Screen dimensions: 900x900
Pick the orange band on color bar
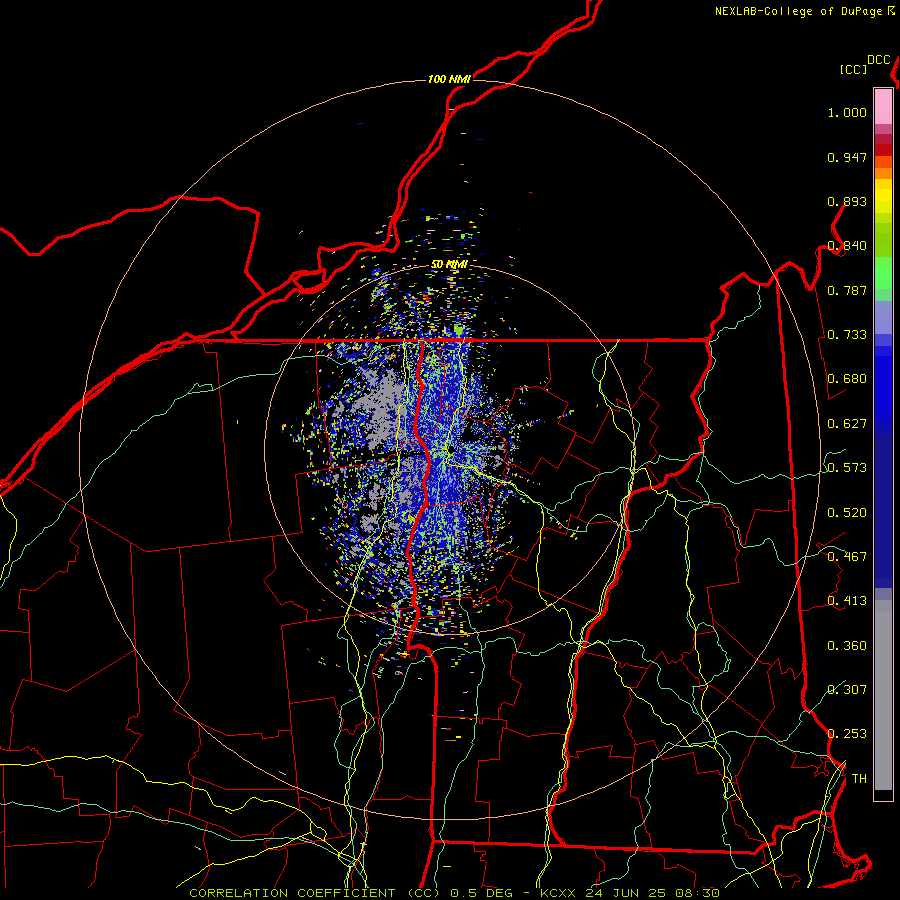tap(883, 173)
